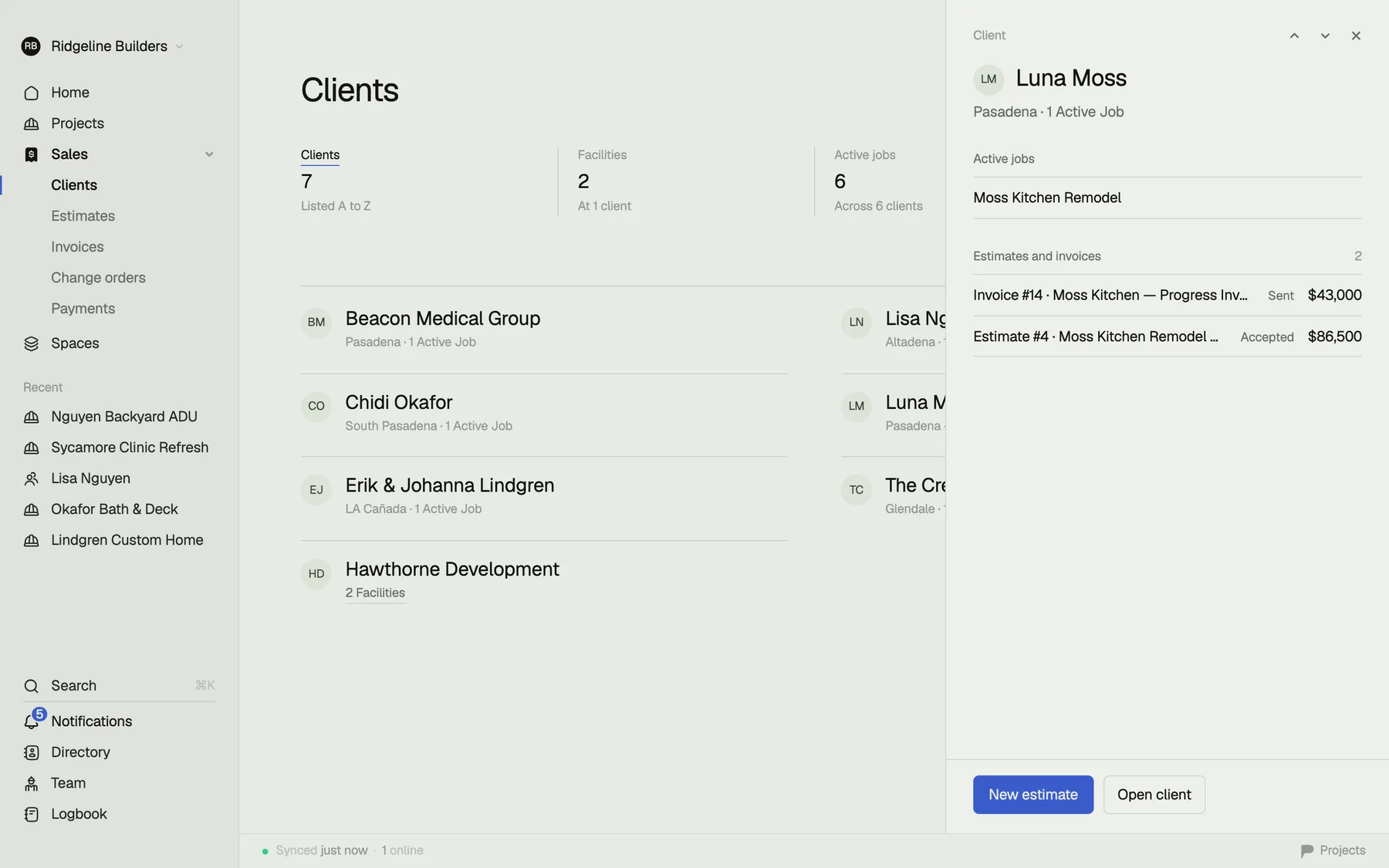
Task: Click the $43,000 invoice amount
Action: click(1334, 296)
